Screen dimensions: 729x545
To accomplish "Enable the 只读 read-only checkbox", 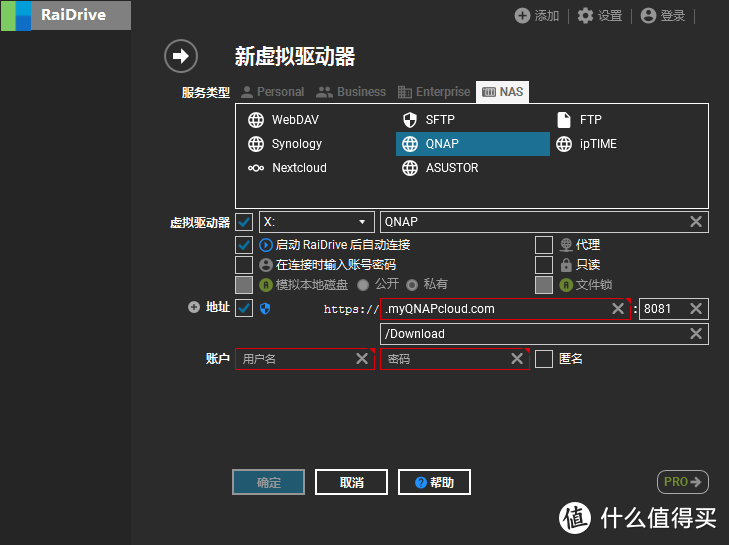I will (x=544, y=265).
